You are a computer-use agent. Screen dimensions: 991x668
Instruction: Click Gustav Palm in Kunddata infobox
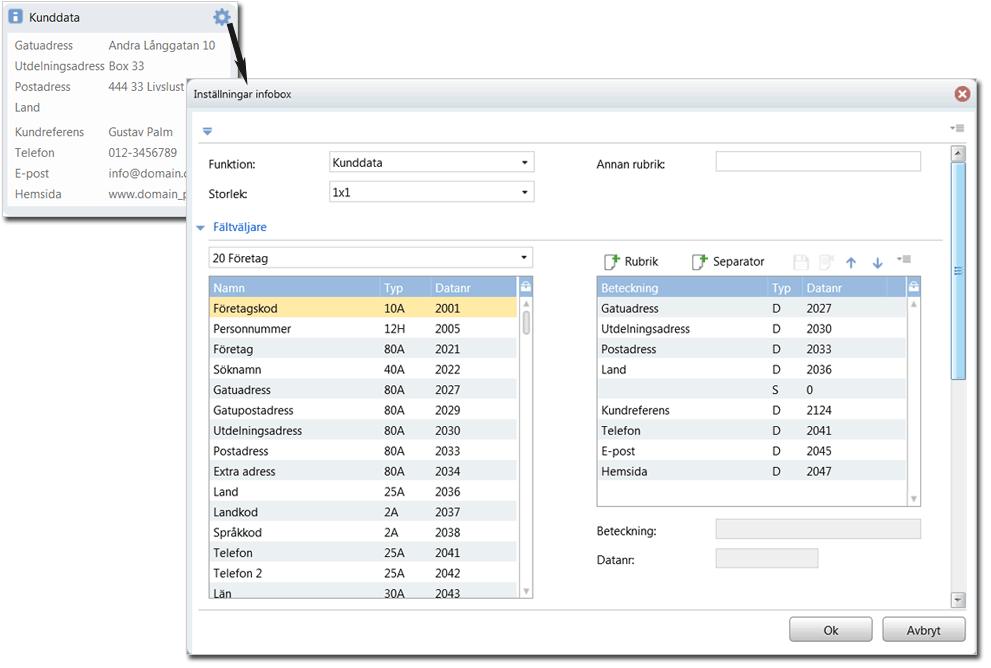coord(140,132)
